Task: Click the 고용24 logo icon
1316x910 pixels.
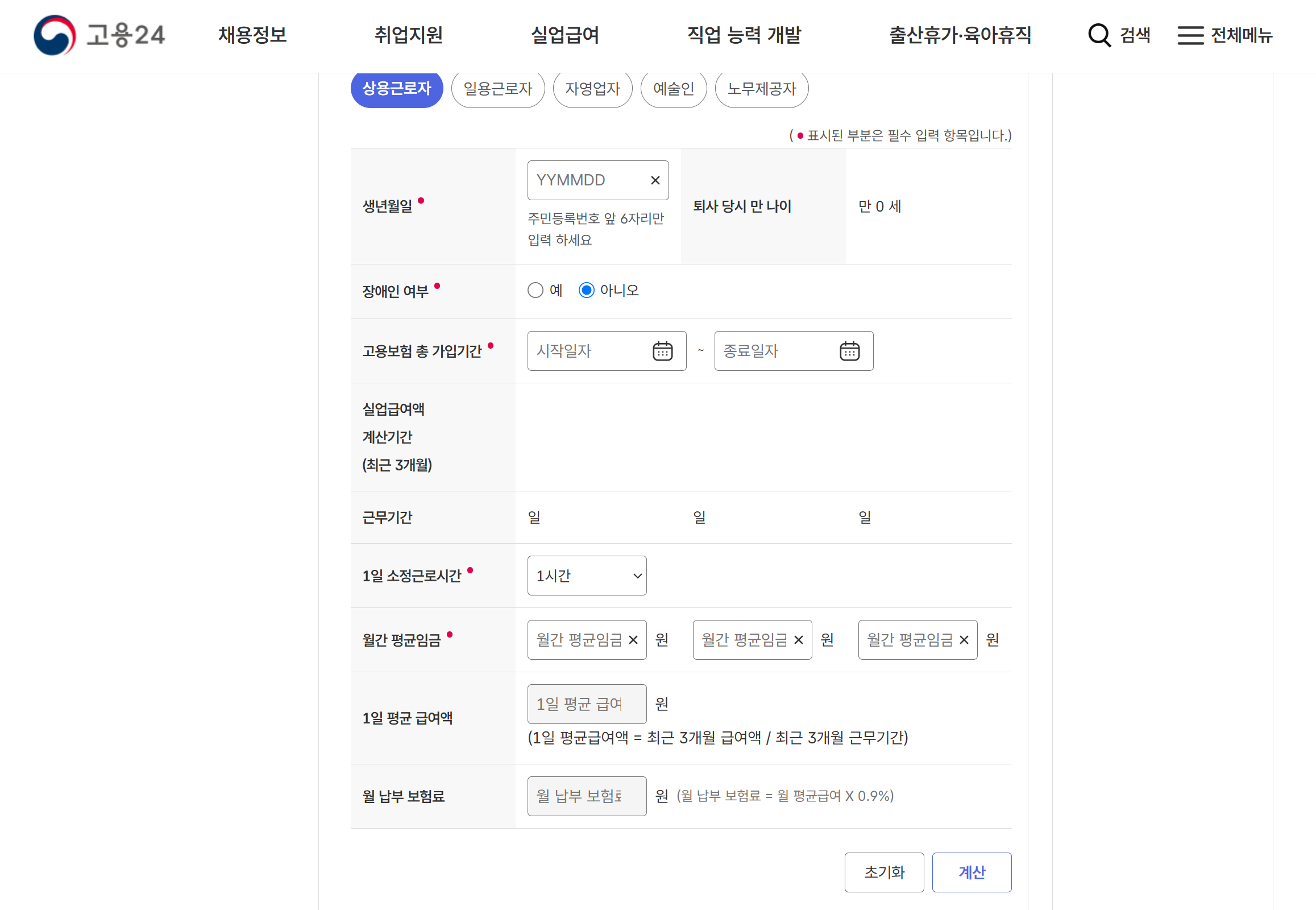Action: (x=55, y=35)
